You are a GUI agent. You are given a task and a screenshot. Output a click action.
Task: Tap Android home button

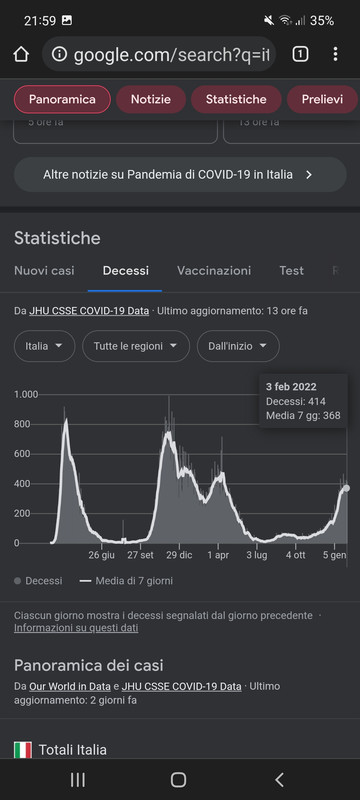[x=178, y=780]
